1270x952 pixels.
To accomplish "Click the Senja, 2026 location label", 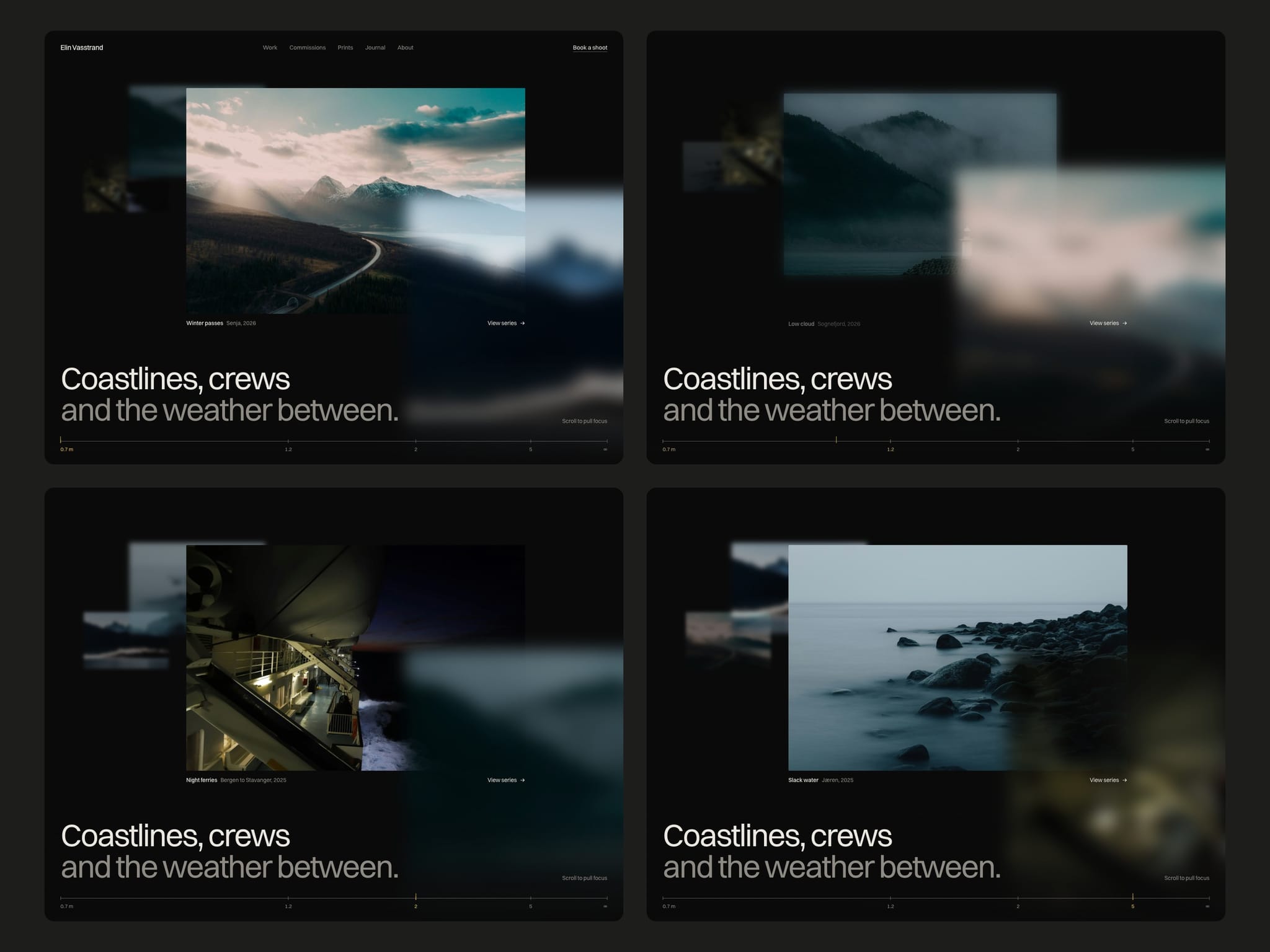I will (241, 323).
